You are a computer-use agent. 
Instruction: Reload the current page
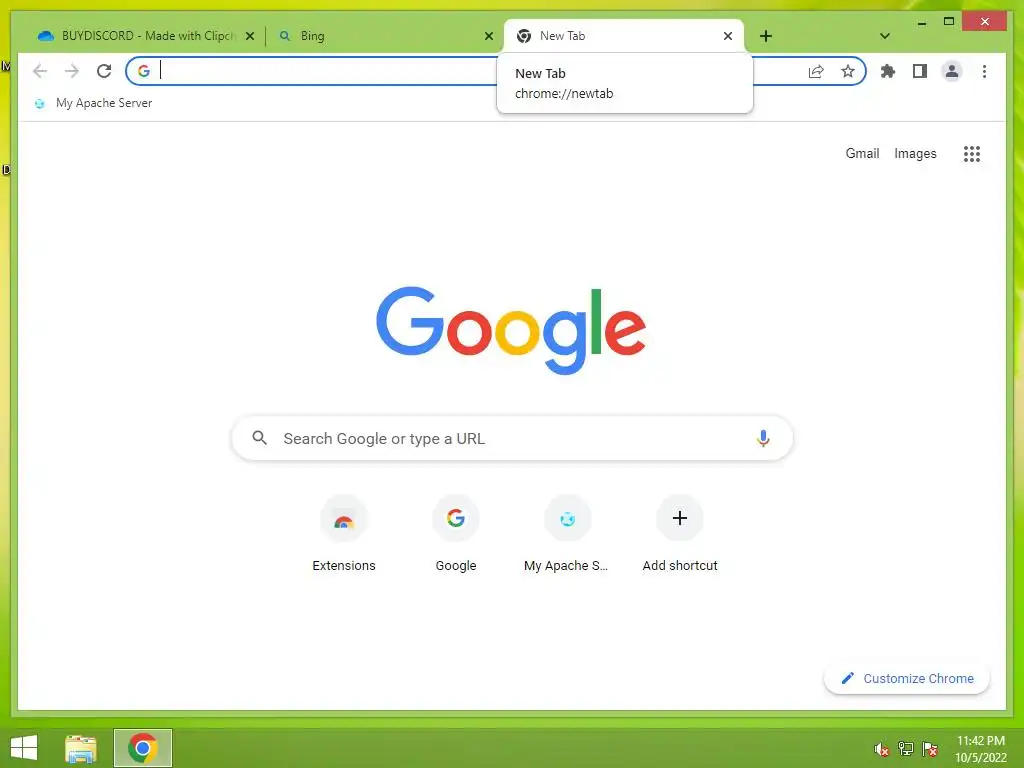[104, 71]
